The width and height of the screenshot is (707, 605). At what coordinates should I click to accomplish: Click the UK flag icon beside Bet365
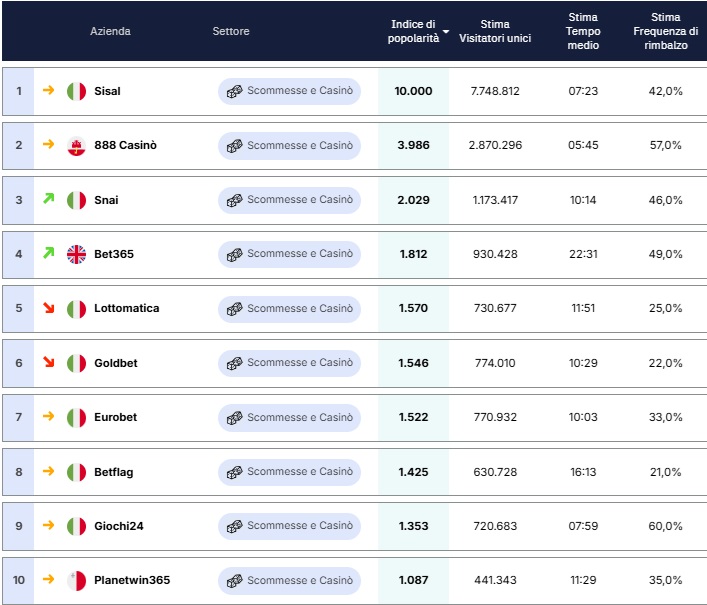(x=76, y=254)
